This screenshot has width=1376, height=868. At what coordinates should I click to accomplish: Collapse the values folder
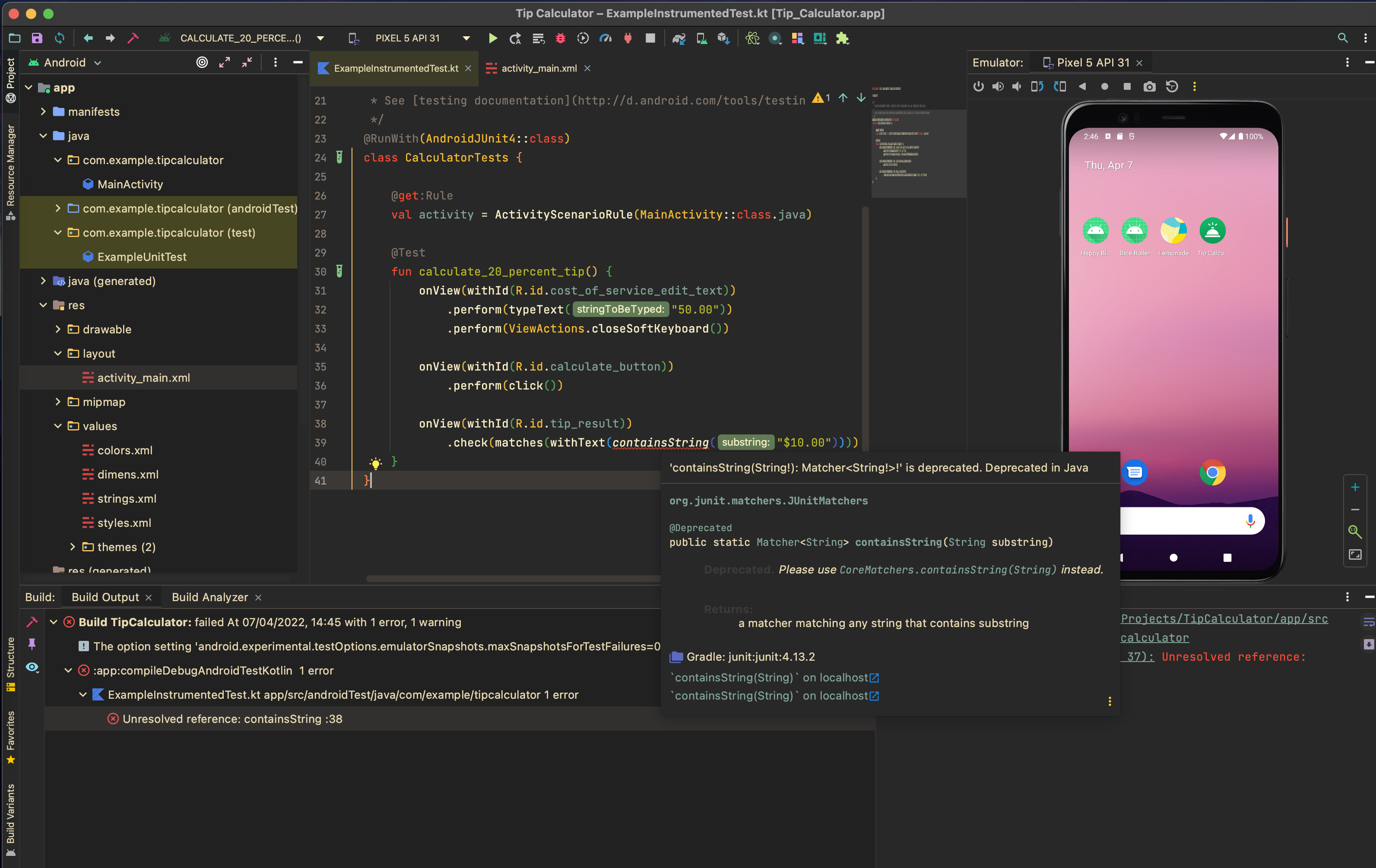[x=58, y=426]
